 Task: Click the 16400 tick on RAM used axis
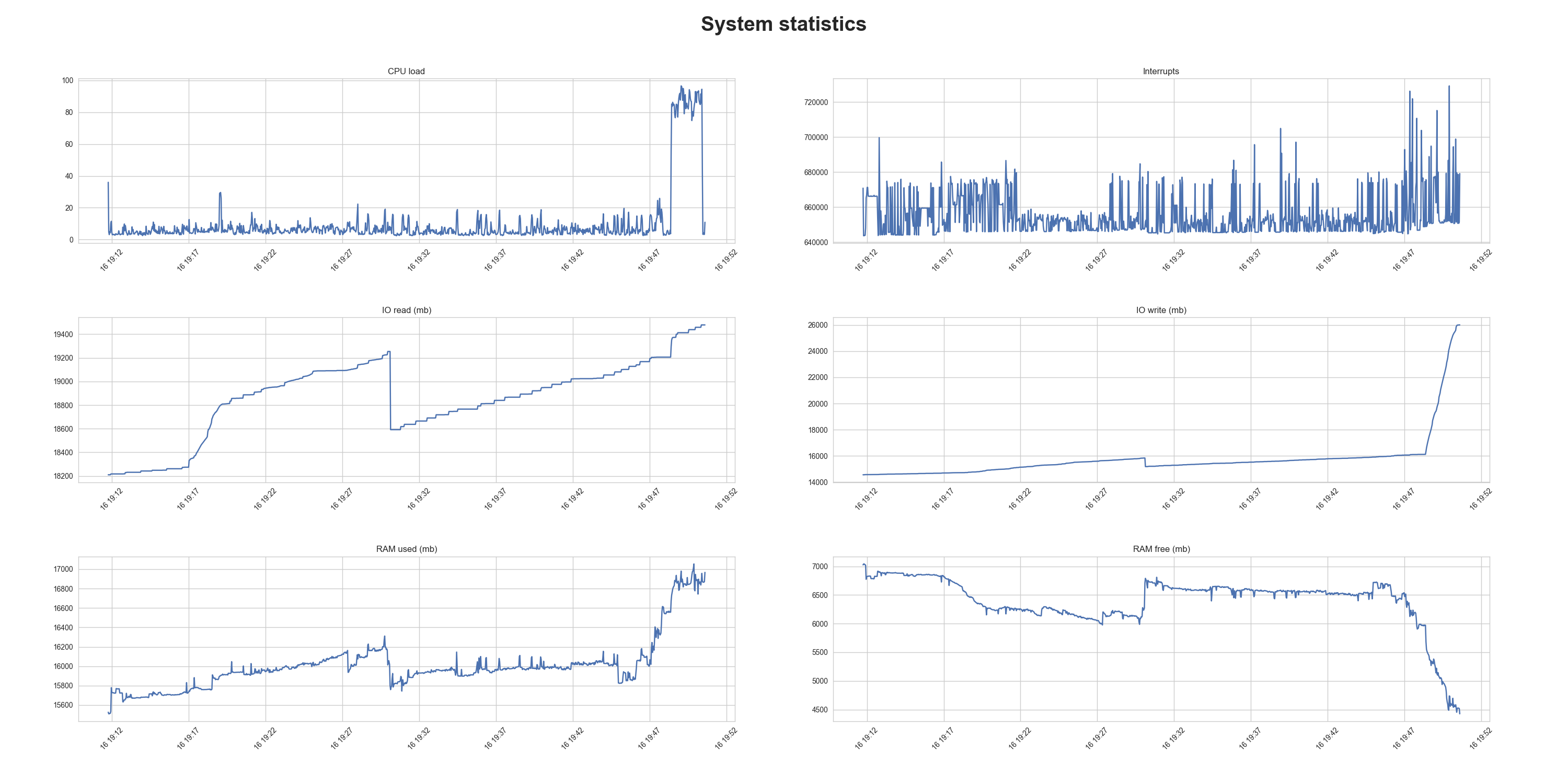(63, 628)
